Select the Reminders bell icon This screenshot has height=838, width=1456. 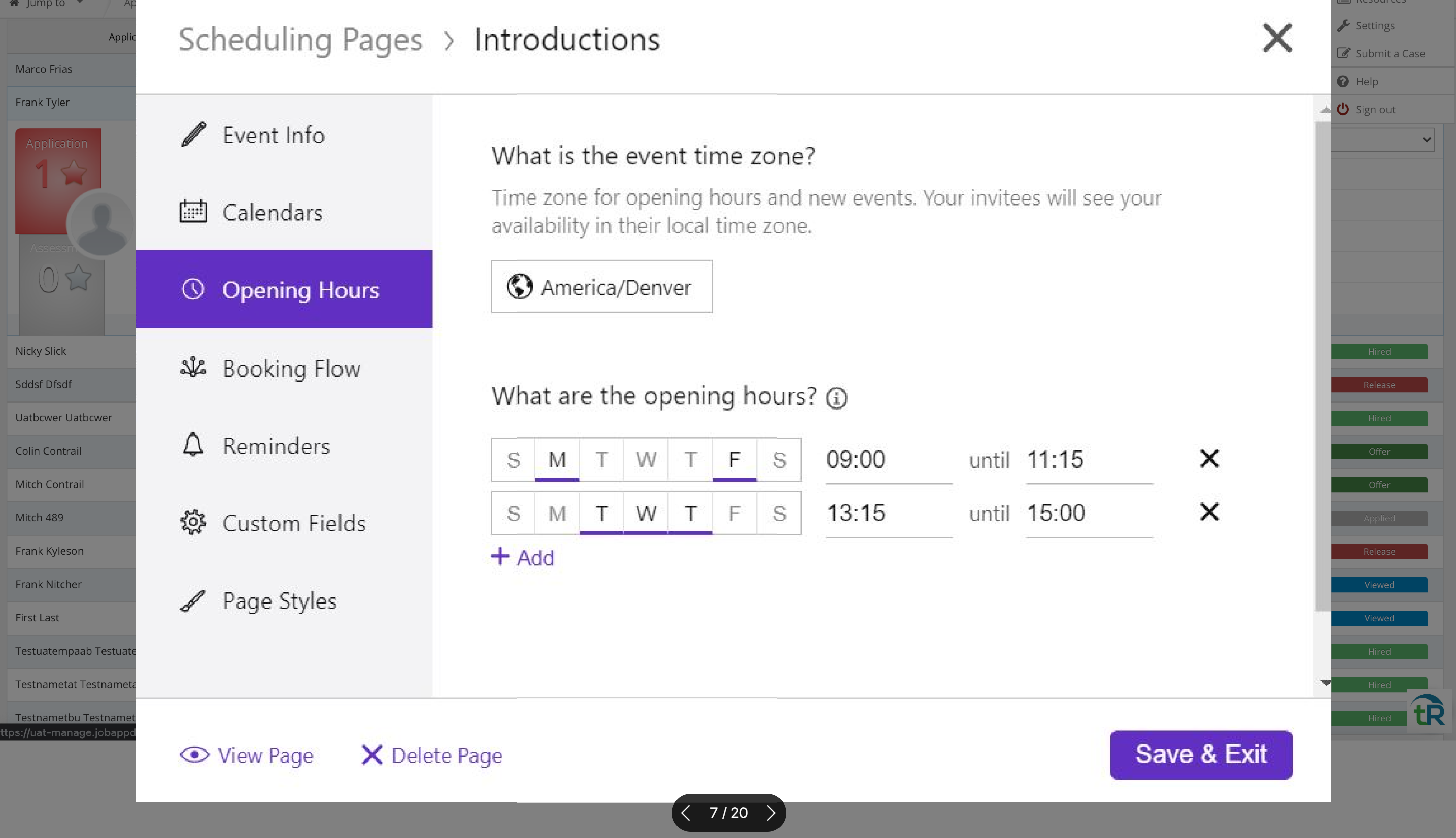(x=193, y=445)
